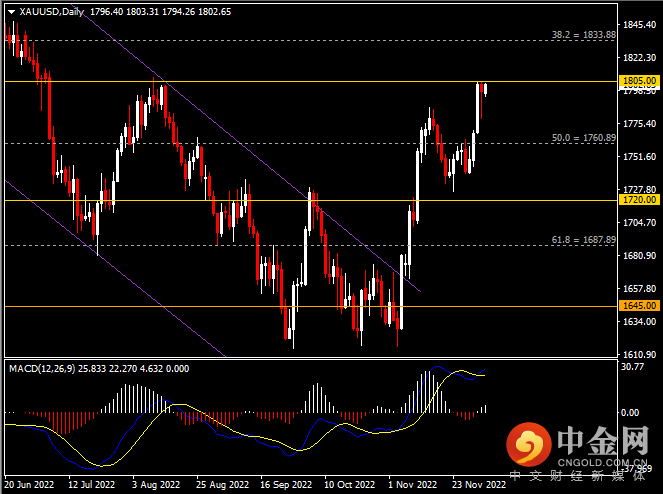Click the 1610.90 value on price scale

click(638, 354)
